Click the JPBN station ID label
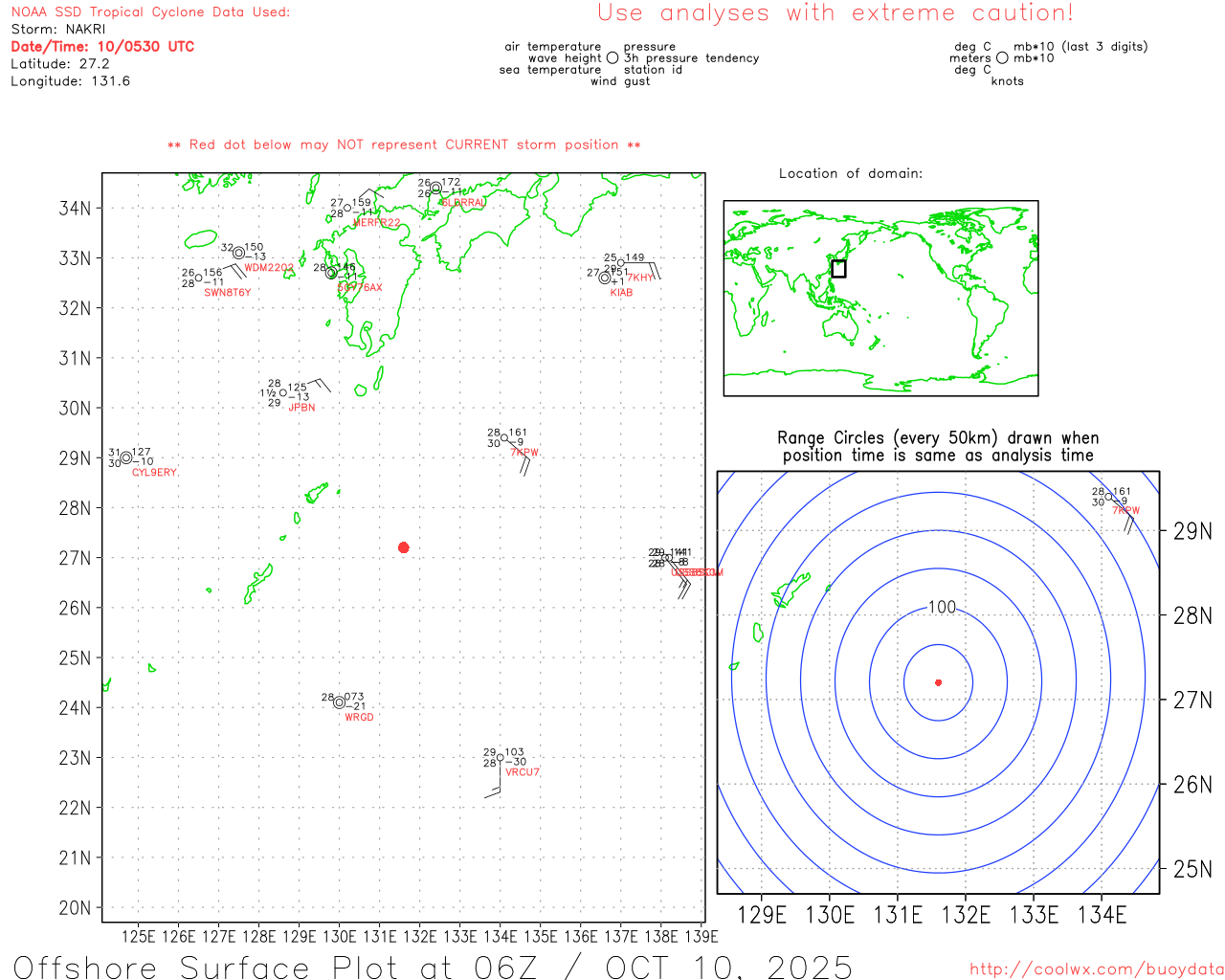1225x980 pixels. pyautogui.click(x=301, y=408)
